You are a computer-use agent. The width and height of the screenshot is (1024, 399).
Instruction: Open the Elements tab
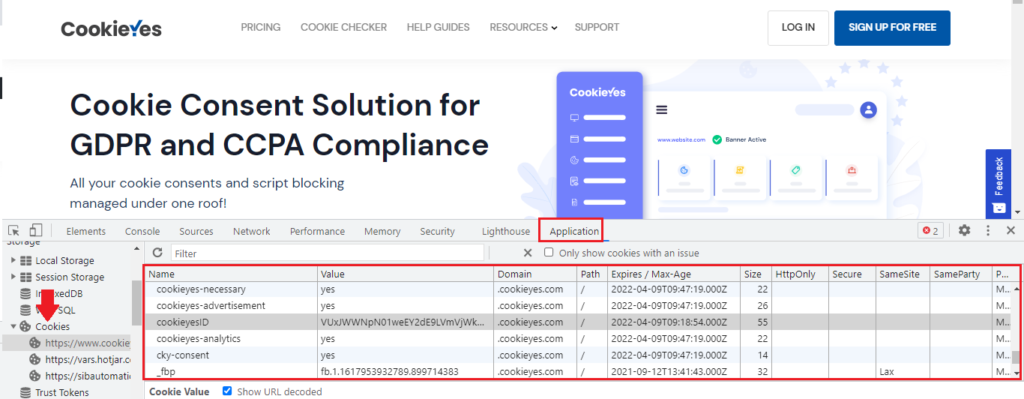86,231
